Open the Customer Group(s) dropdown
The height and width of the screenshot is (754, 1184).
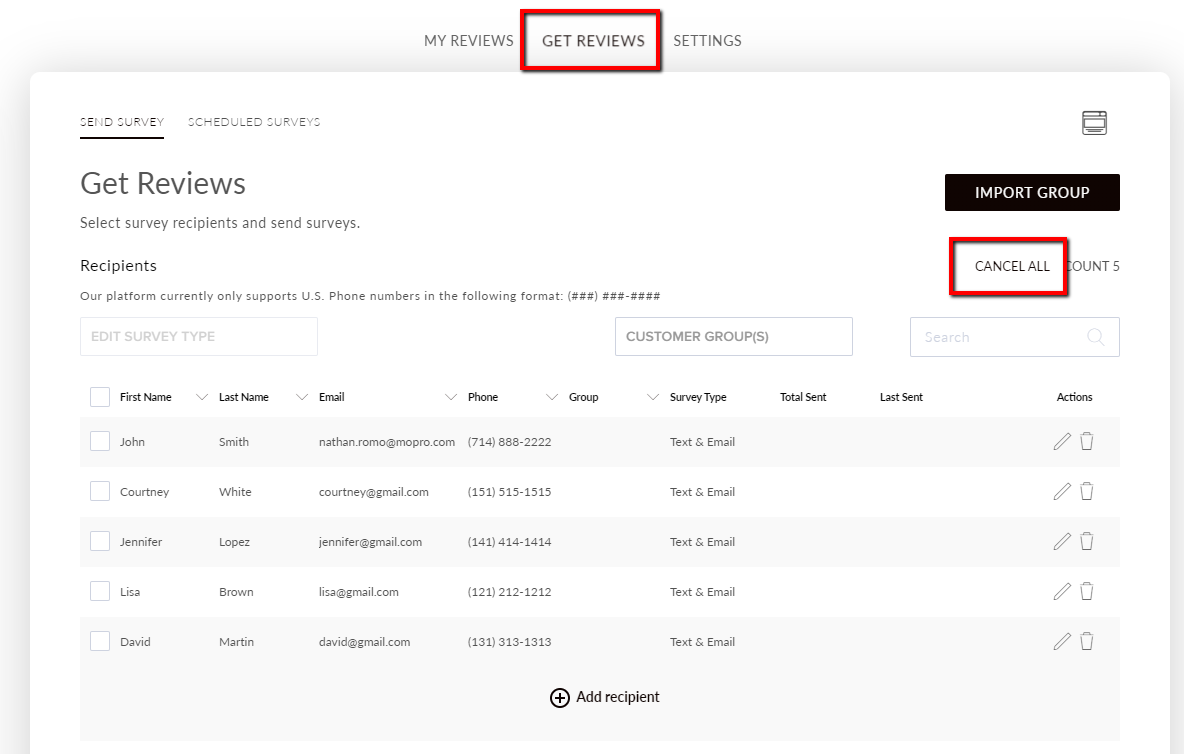(734, 337)
